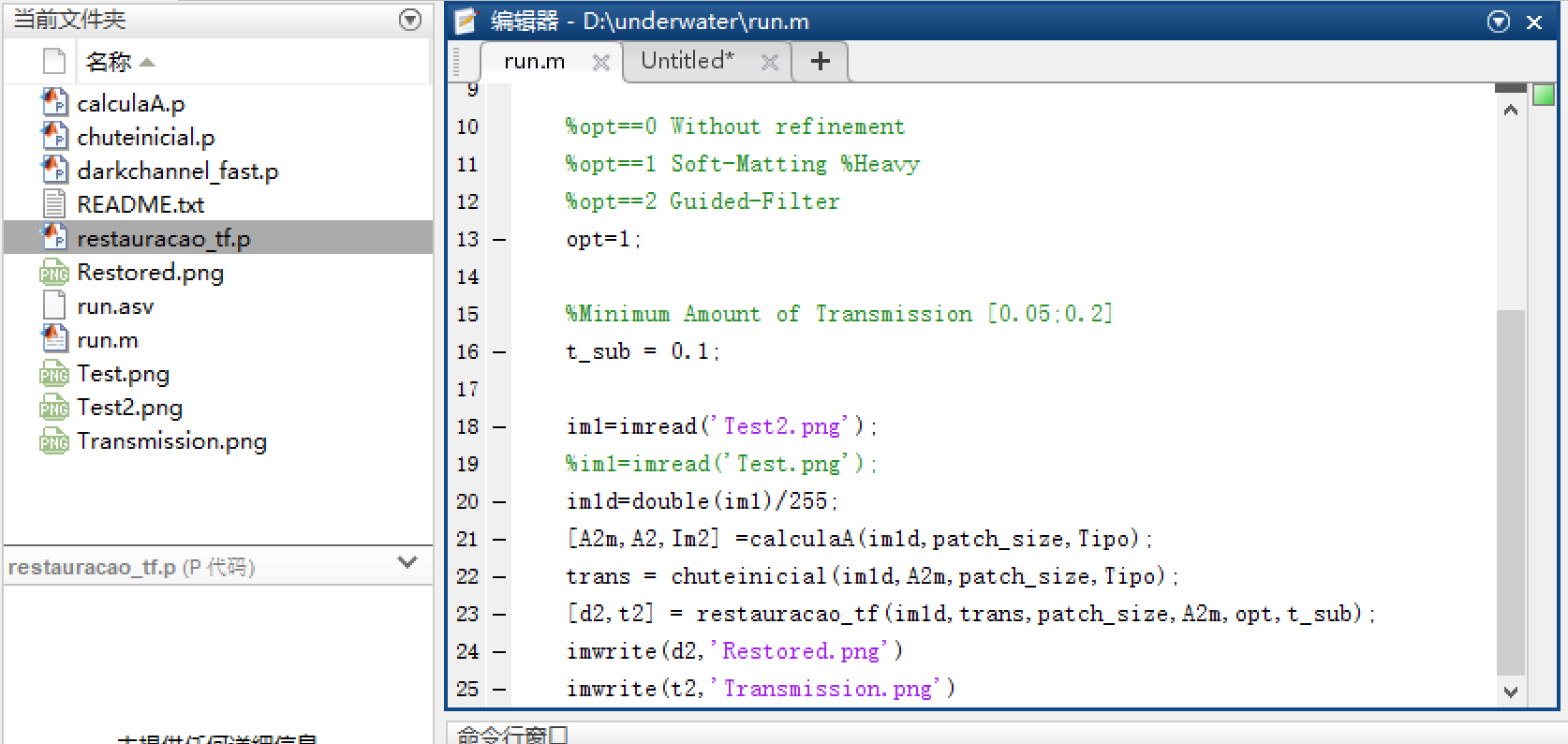The image size is (1568, 744).
Task: Set breakpoint on line 20 dash
Action: (x=499, y=502)
